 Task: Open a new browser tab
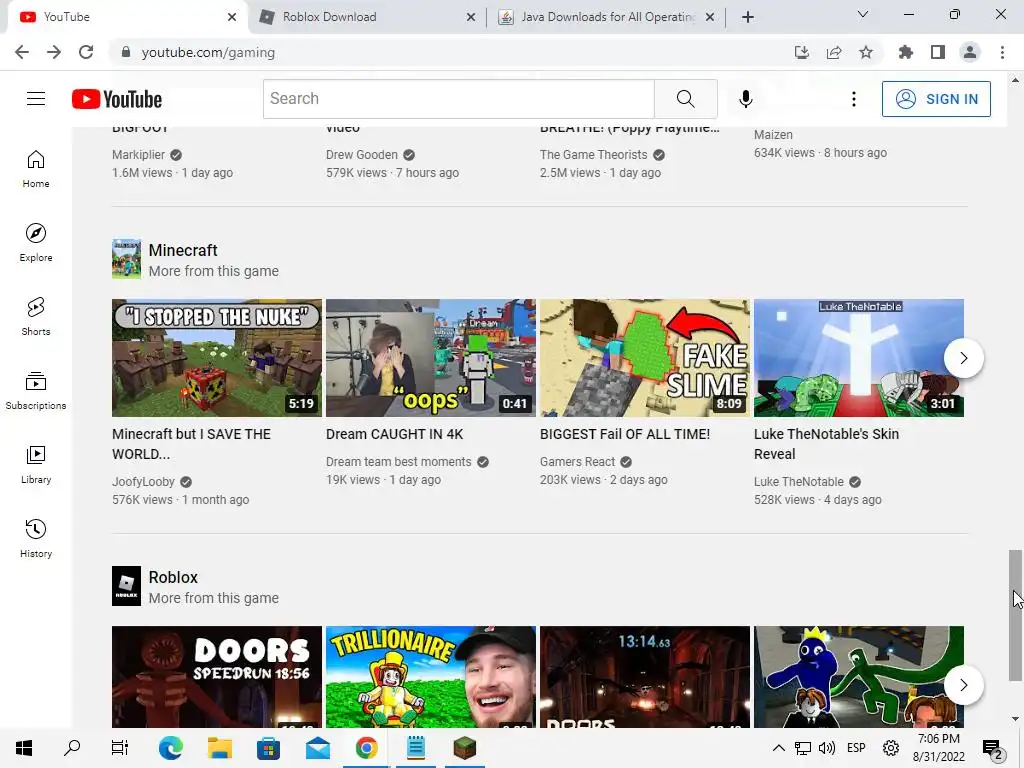coord(748,17)
